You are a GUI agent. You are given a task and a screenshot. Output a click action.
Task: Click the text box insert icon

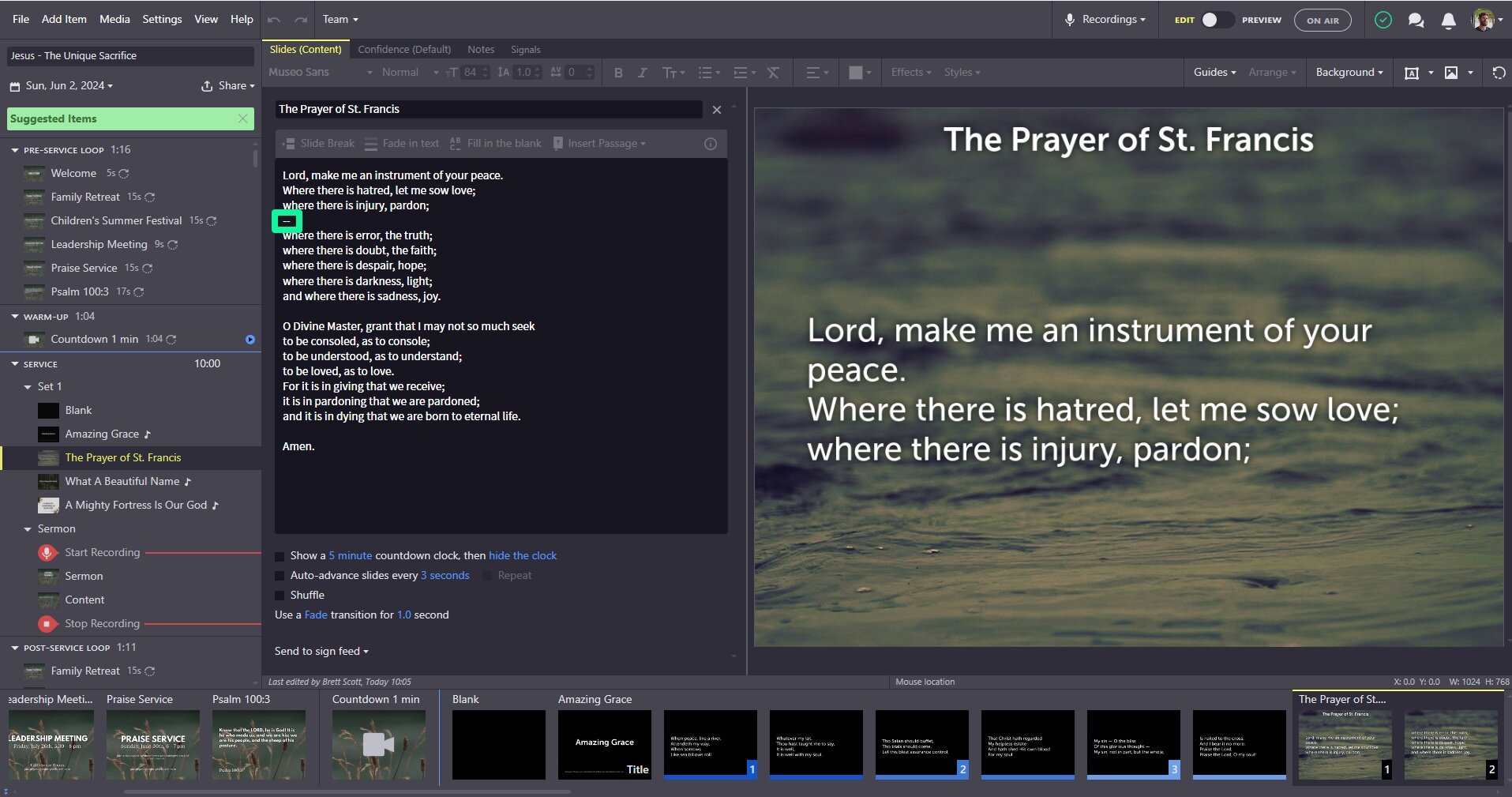tap(1412, 73)
